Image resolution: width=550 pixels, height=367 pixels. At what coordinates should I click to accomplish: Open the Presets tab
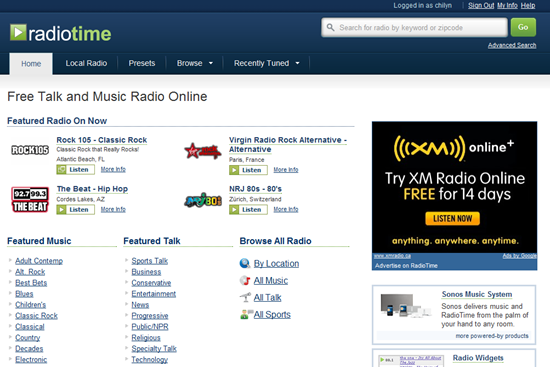[142, 63]
